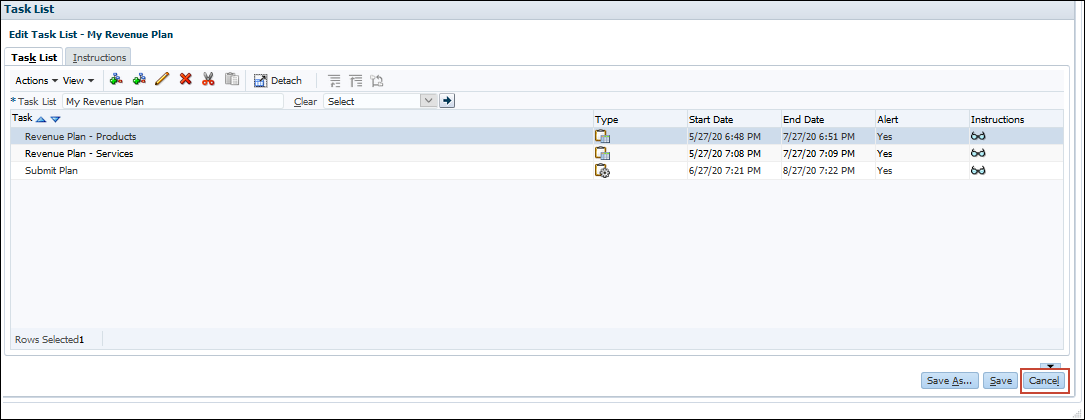The height and width of the screenshot is (420, 1085).
Task: View instructions glasses for Revenue Plan - Products
Action: [978, 136]
